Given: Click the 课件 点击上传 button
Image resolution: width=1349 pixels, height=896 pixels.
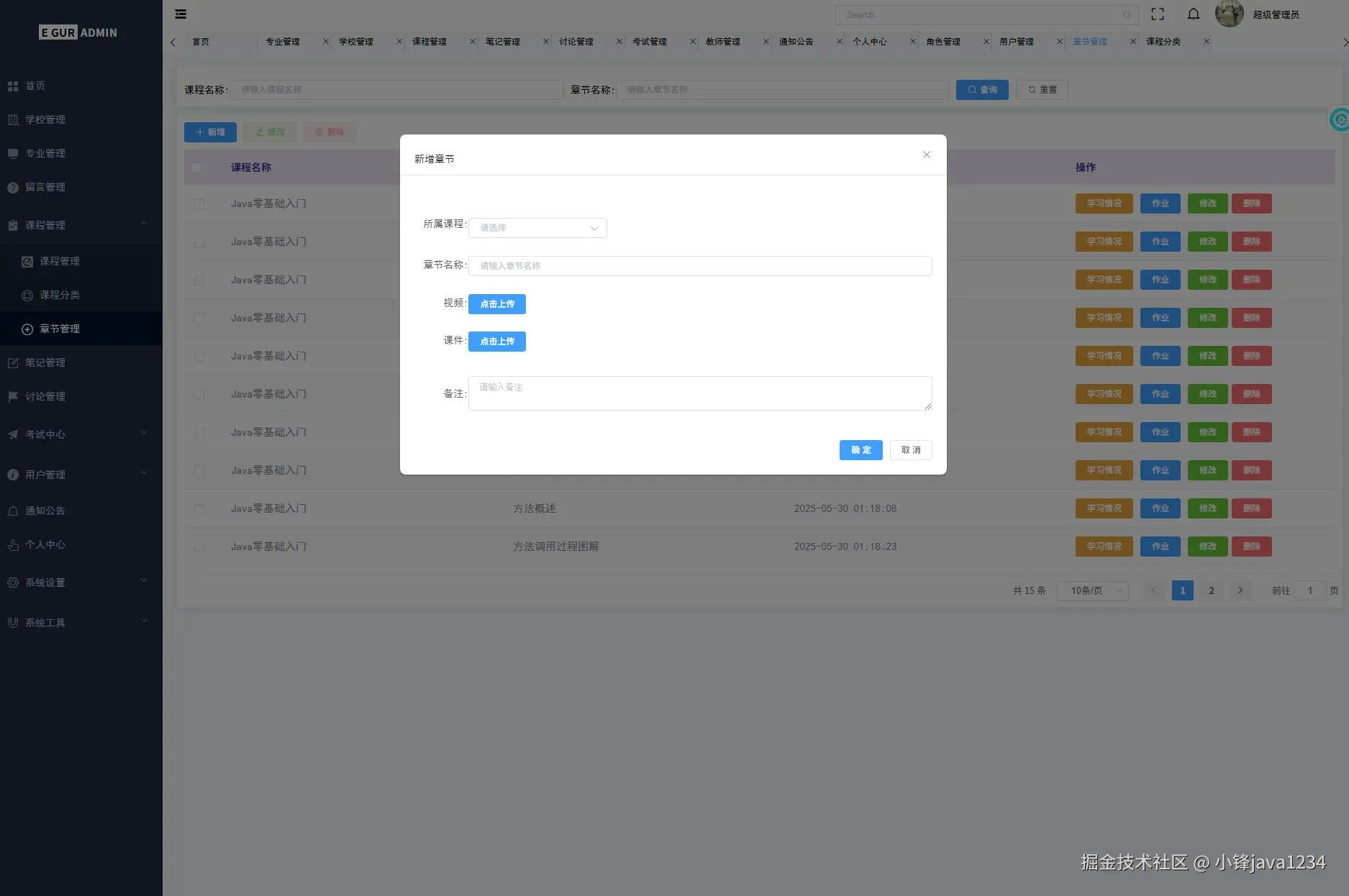Looking at the screenshot, I should tap(497, 342).
